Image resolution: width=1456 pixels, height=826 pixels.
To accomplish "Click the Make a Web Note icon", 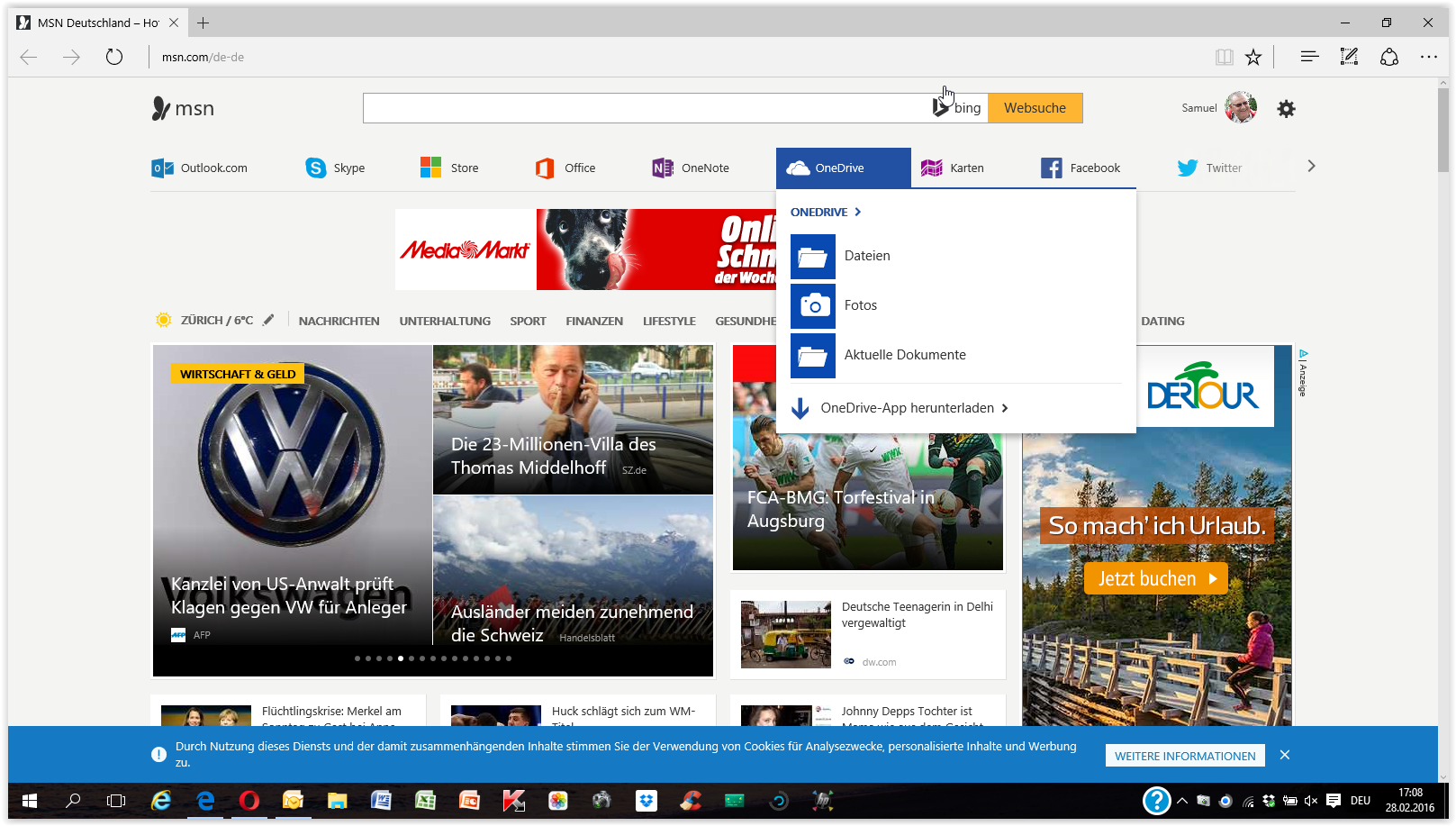I will tap(1349, 57).
